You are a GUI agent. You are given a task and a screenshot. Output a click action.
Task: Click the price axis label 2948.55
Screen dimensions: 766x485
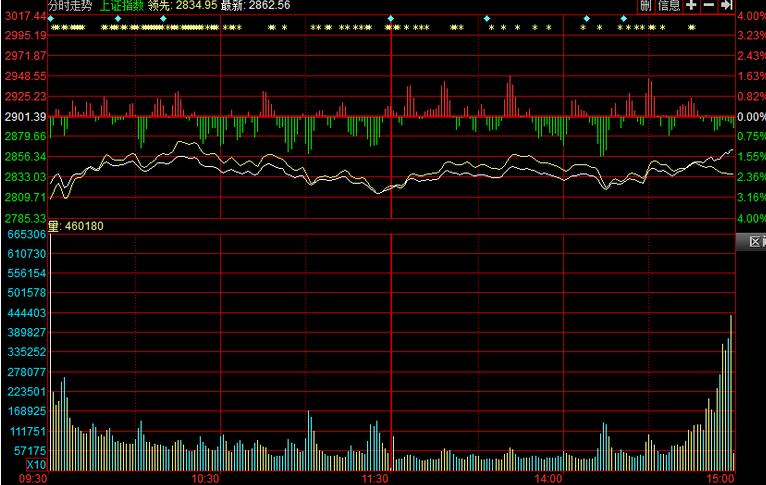click(25, 76)
